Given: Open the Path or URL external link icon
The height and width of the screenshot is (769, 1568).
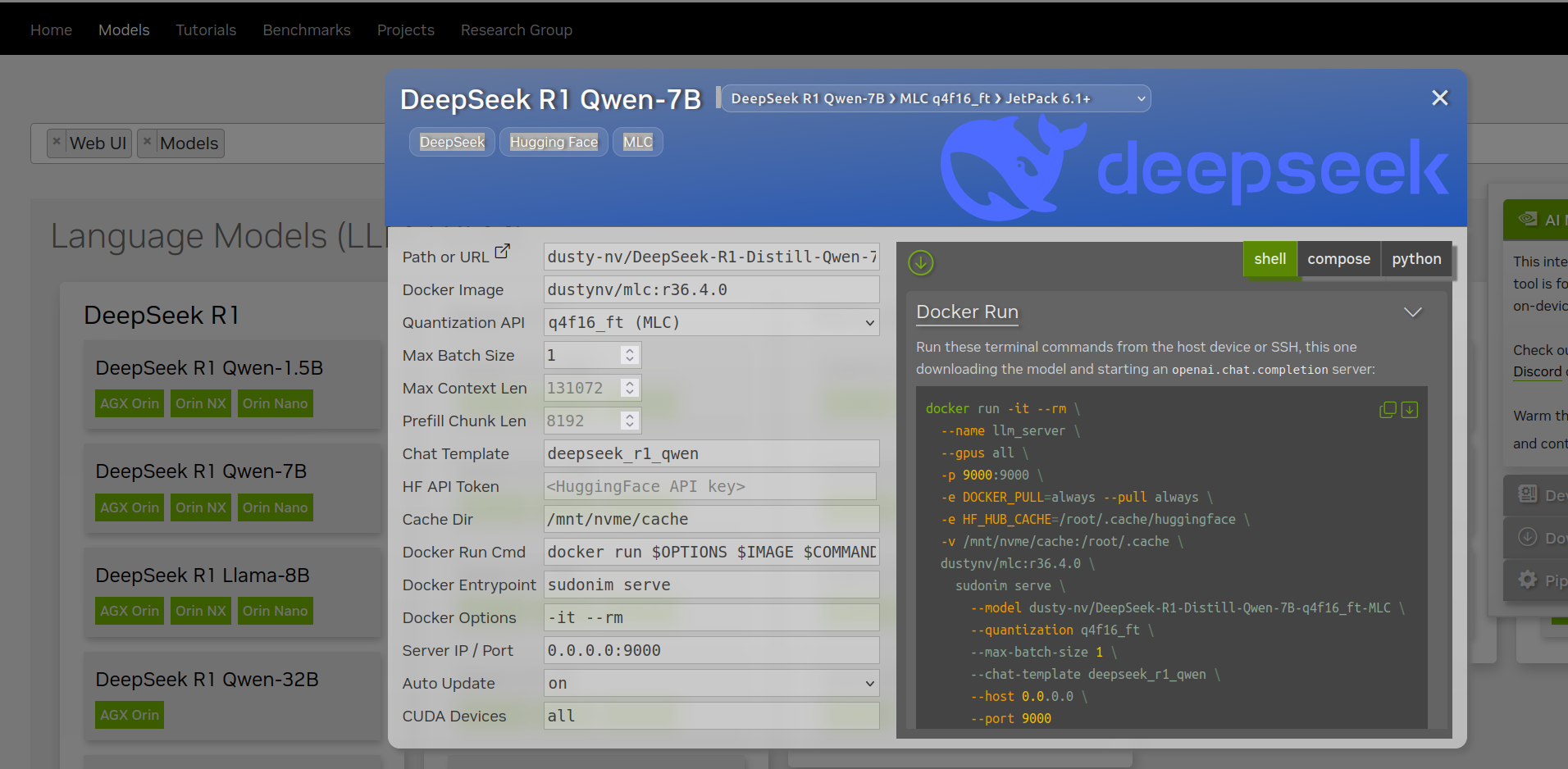Looking at the screenshot, I should tap(502, 253).
